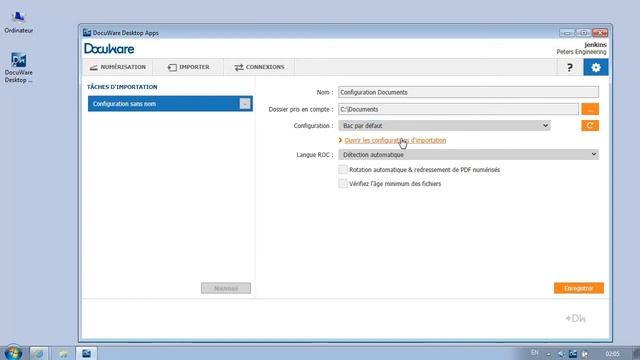Viewport: 640px width, 360px height.
Task: Open the Ordinateur desktop icon
Action: [x=18, y=22]
